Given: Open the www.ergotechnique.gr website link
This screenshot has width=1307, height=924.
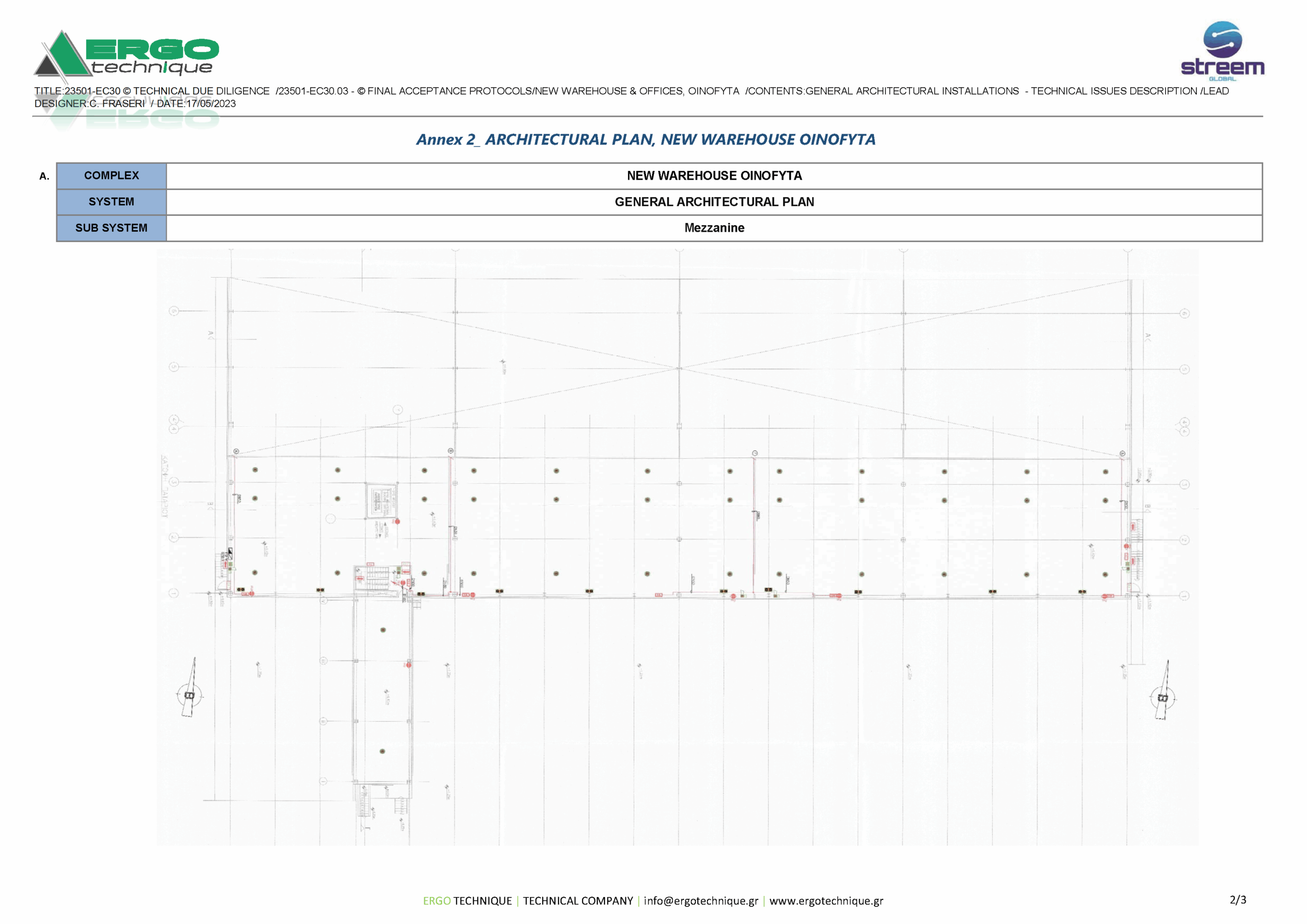Looking at the screenshot, I should [826, 901].
